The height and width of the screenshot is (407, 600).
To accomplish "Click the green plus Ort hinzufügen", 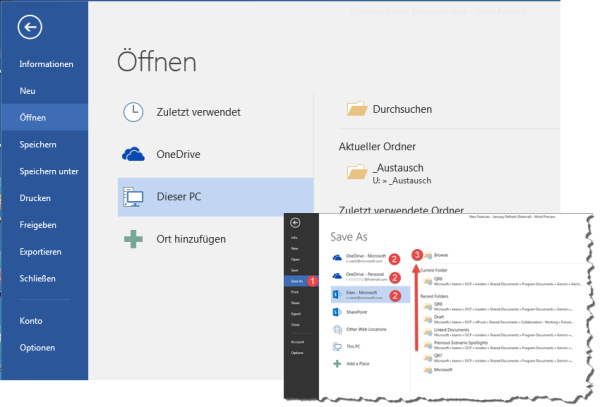I will tap(133, 239).
